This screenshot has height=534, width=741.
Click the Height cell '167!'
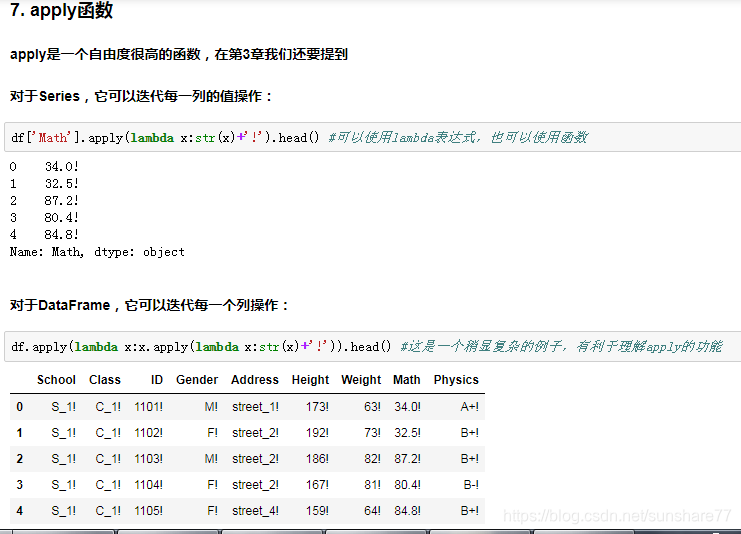point(317,485)
